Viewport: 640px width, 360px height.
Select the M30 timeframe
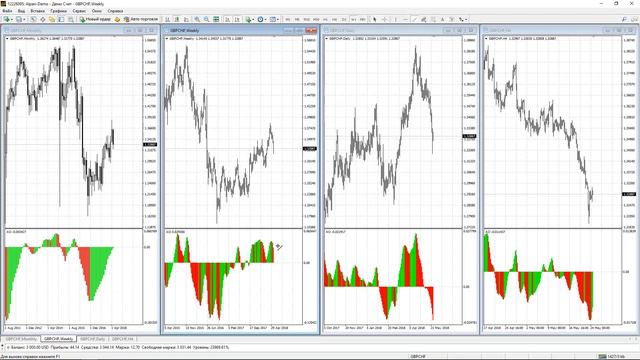pos(316,19)
